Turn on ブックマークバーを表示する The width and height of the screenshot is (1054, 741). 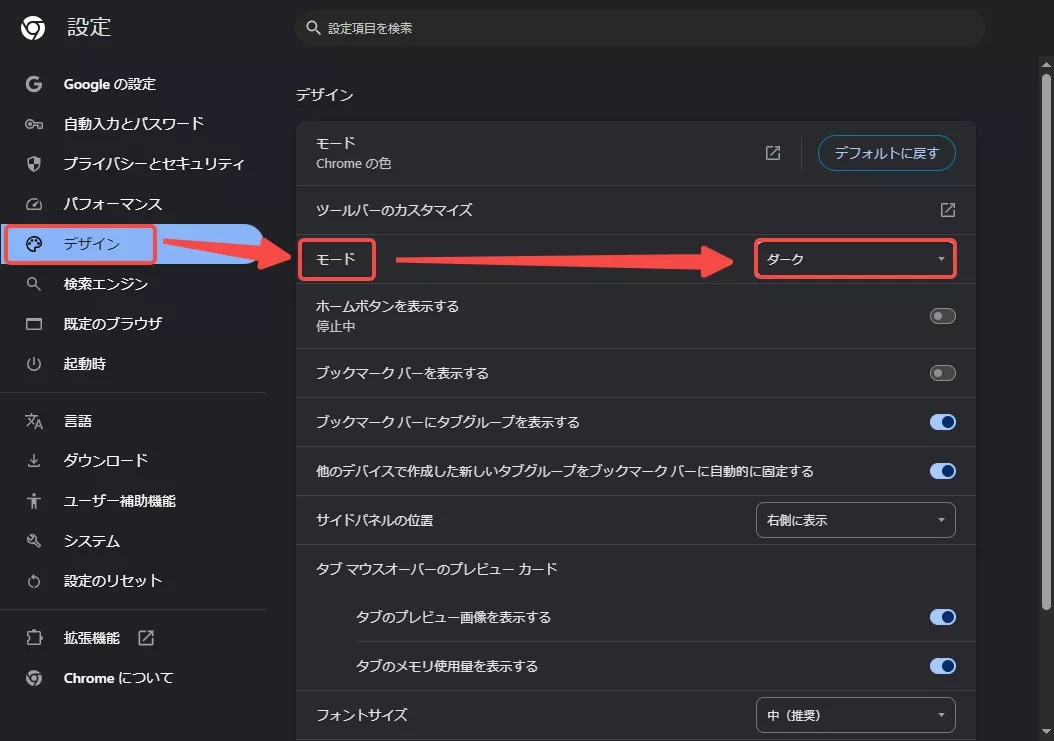coord(941,373)
